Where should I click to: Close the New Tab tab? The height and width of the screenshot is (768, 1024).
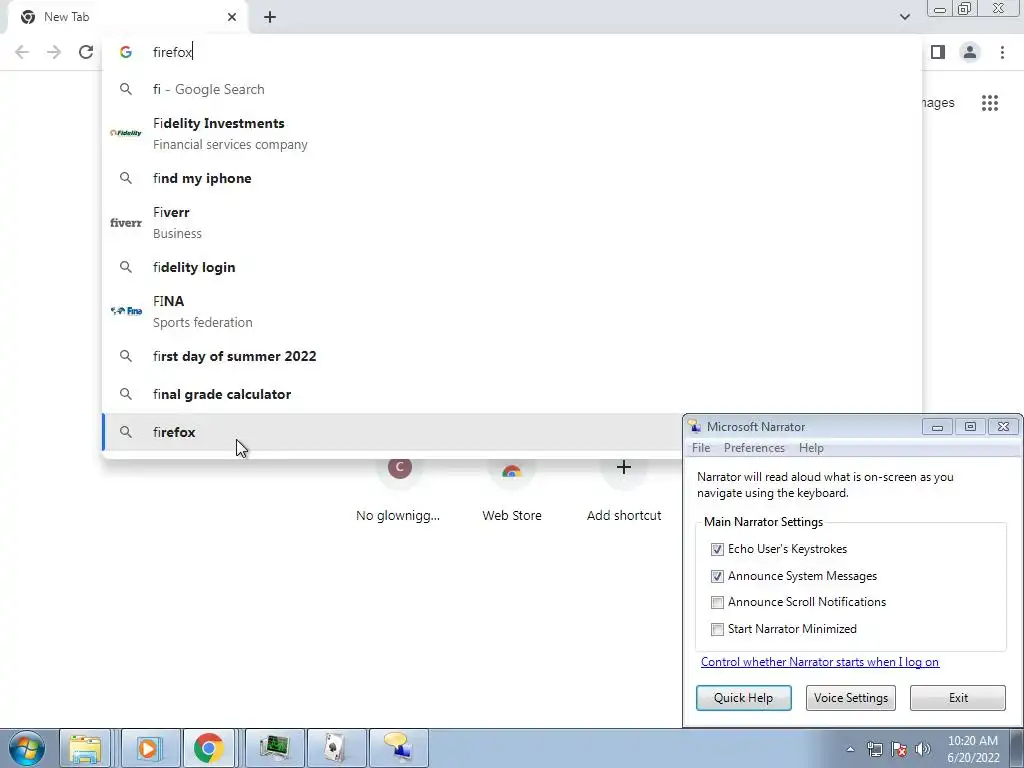[x=232, y=17]
